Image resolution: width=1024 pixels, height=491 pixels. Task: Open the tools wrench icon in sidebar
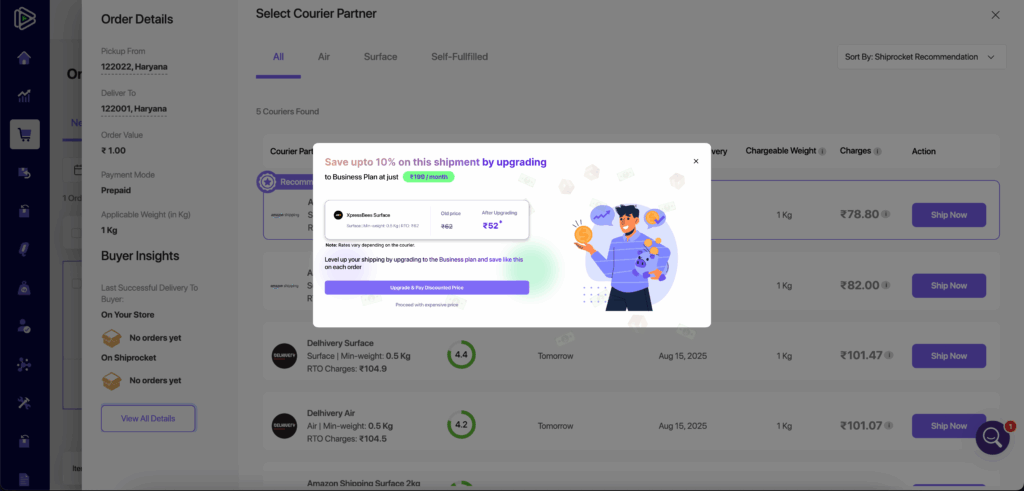click(x=24, y=402)
